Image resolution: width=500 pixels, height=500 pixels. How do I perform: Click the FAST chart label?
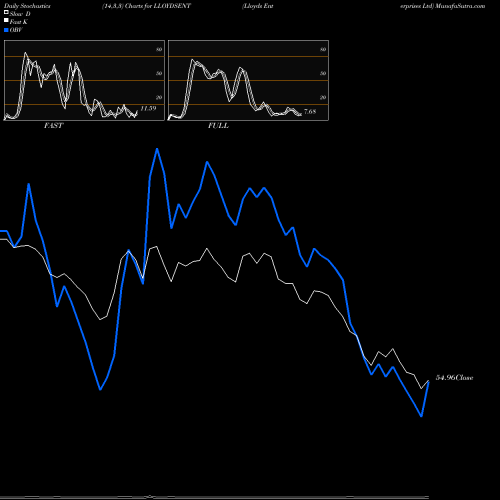pyautogui.click(x=53, y=126)
